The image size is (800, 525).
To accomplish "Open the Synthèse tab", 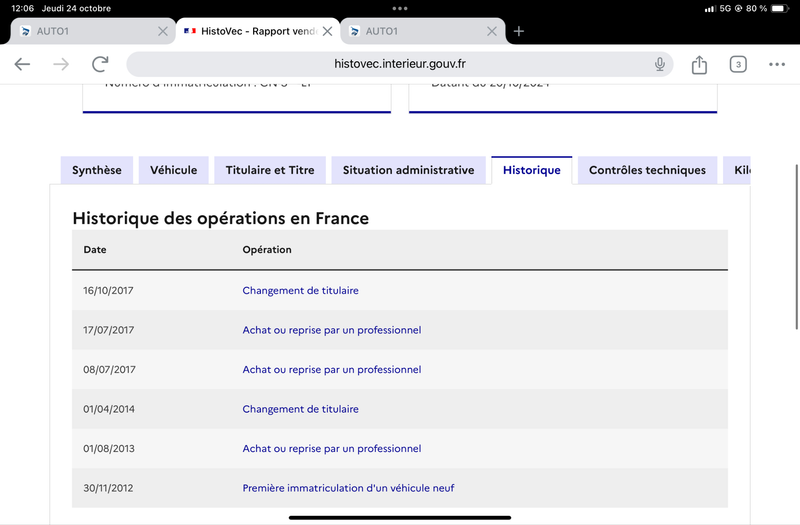I will (96, 170).
